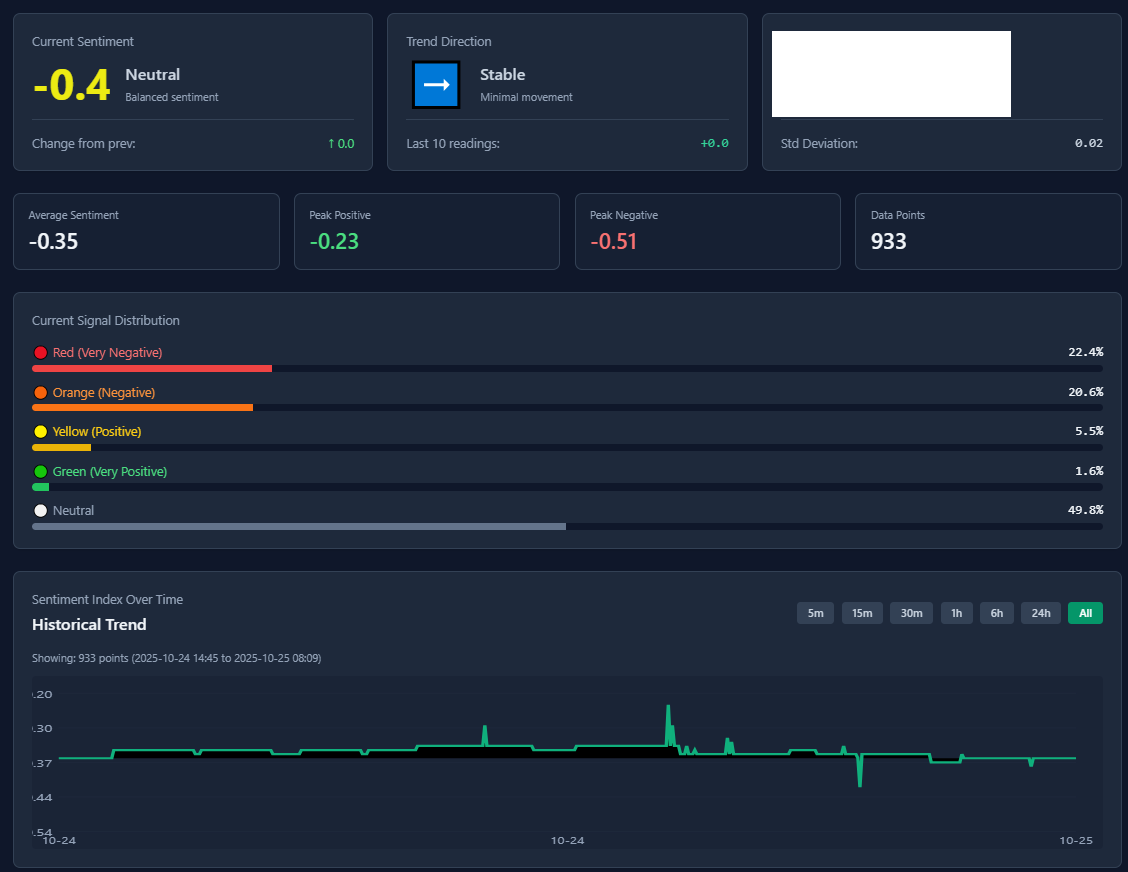Click the 'Historical Trend' heading
This screenshot has height=872, width=1128.
click(x=89, y=625)
